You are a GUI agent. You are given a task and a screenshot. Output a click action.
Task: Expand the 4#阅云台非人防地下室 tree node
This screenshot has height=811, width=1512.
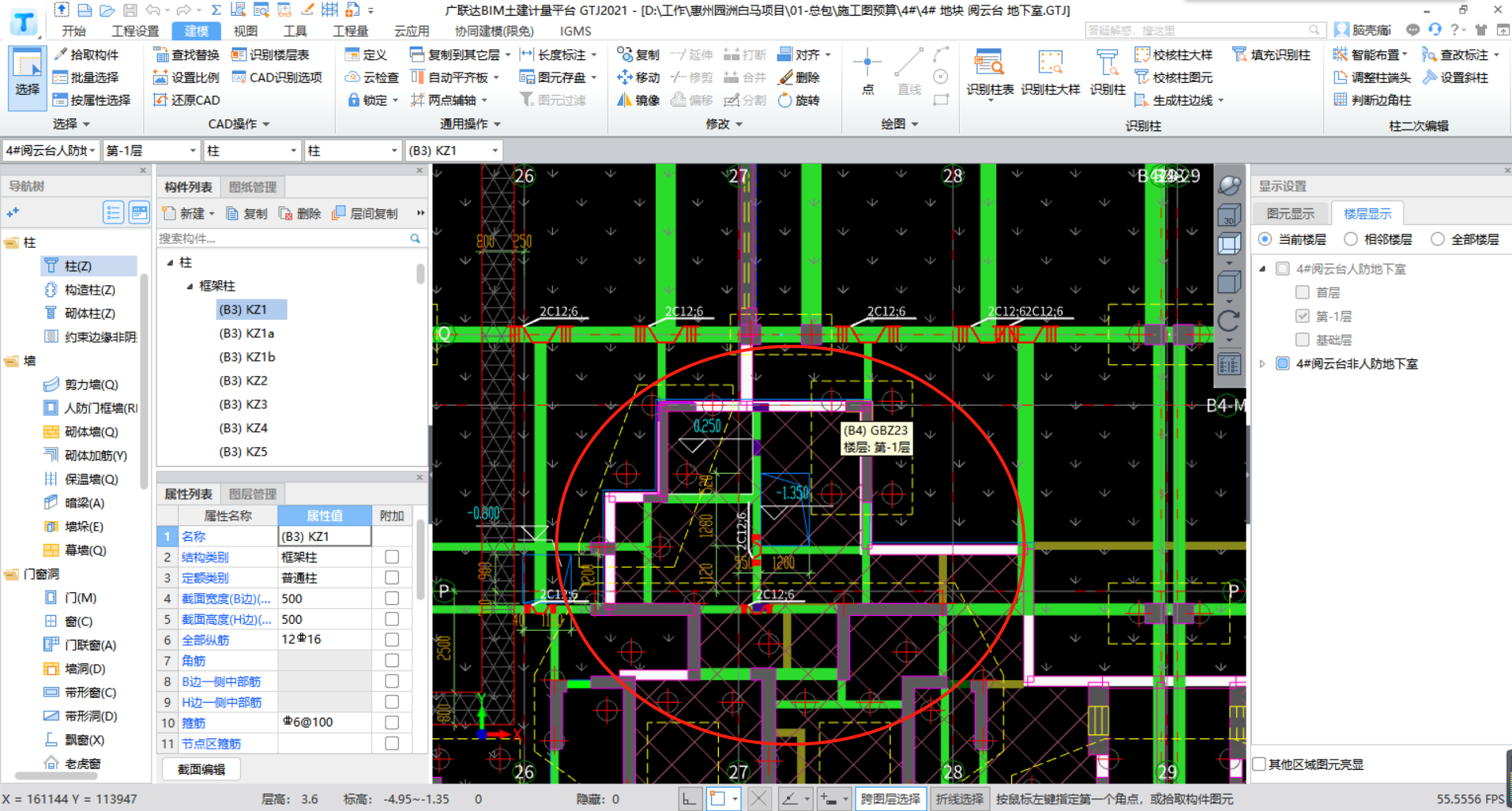click(x=1262, y=363)
